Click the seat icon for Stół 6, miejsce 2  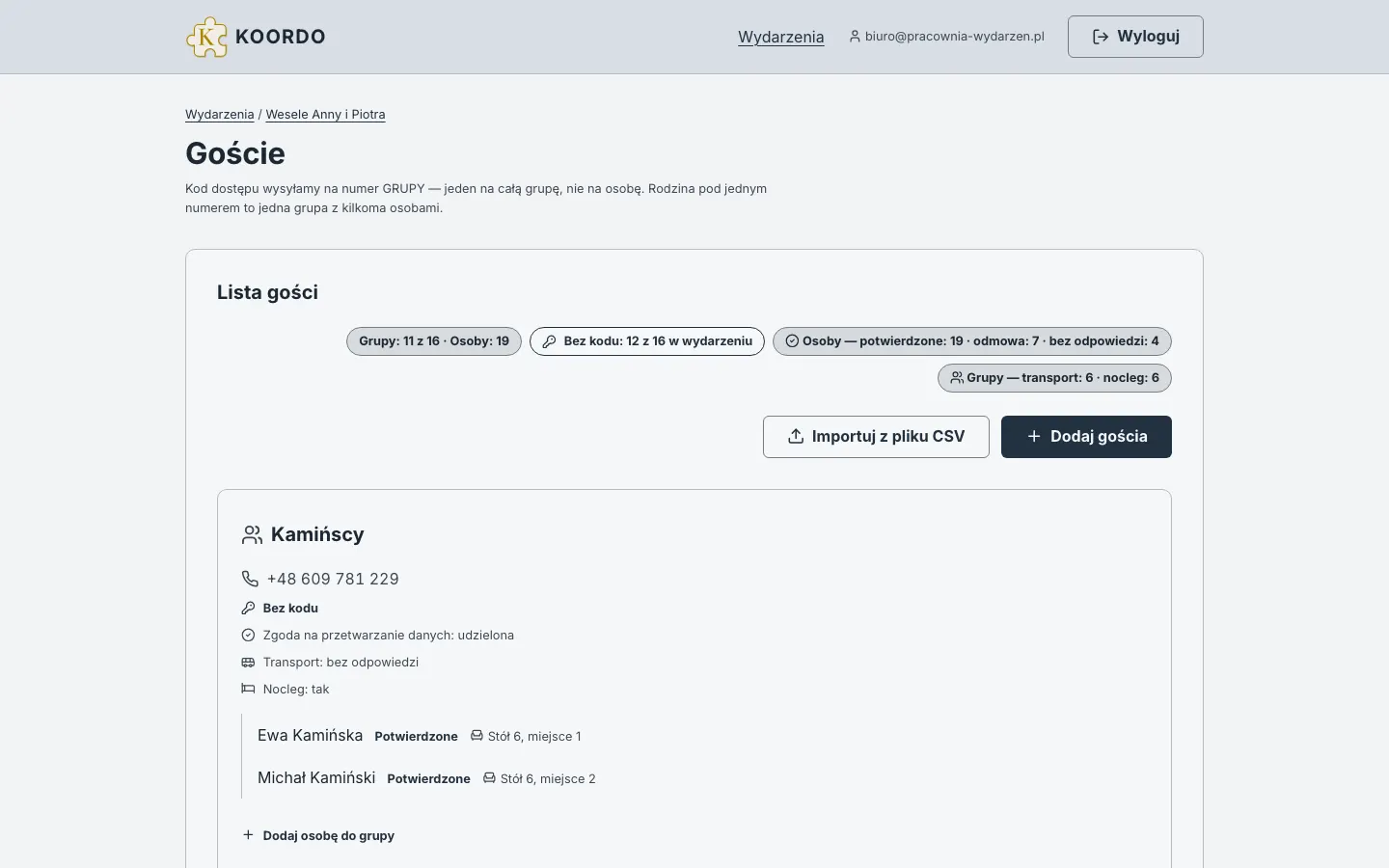pos(489,778)
